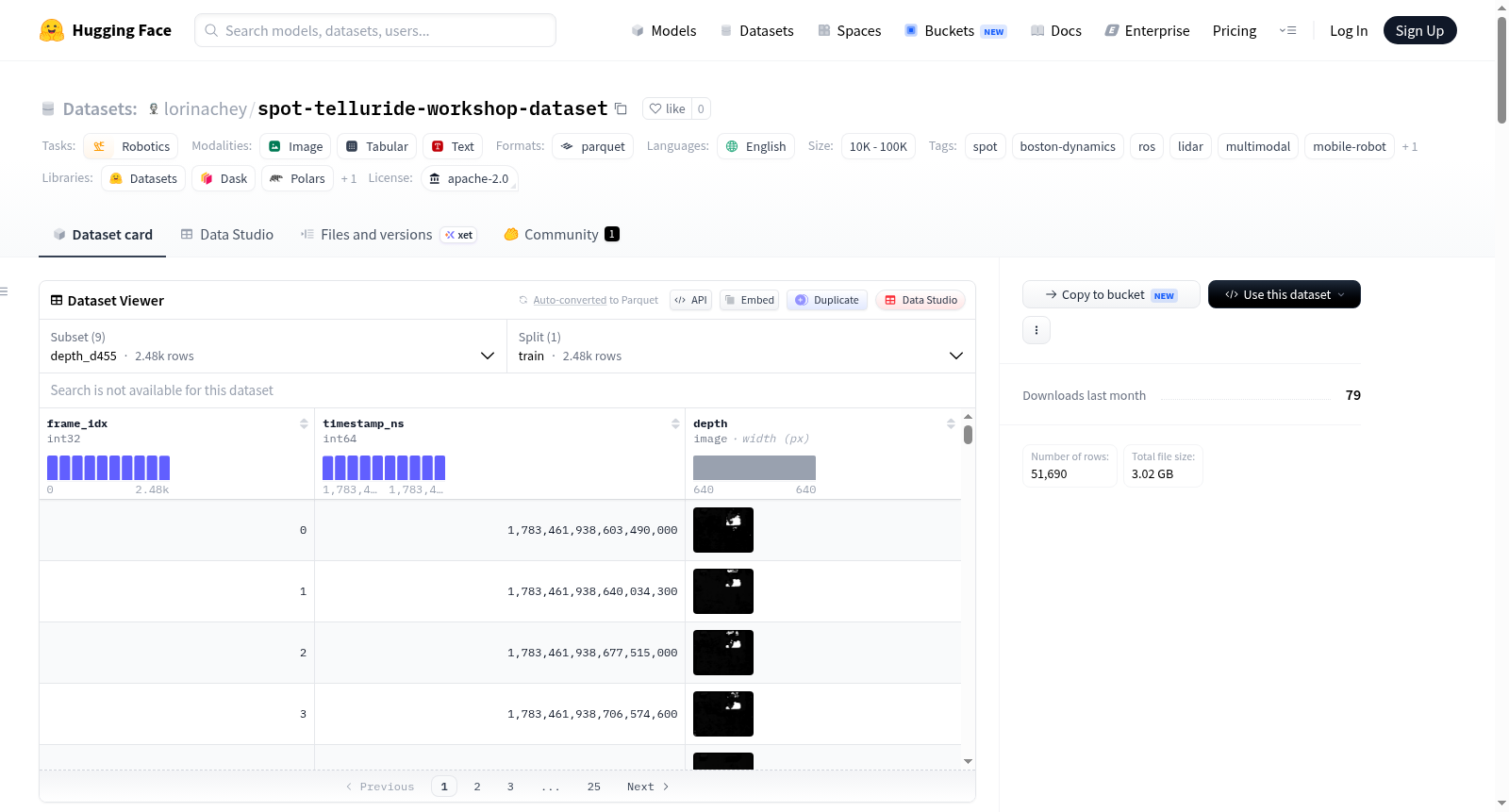The image size is (1509, 812).
Task: Go to page 25 of the viewer
Action: [x=594, y=787]
